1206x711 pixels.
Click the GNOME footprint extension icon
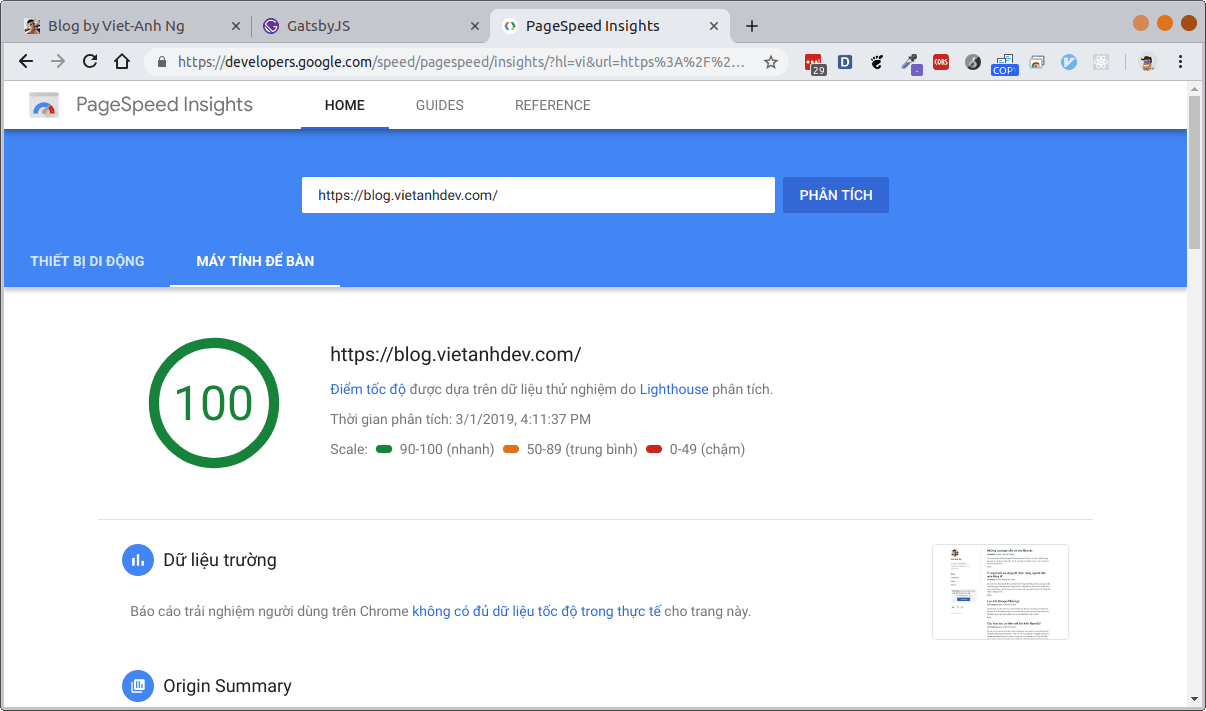877,62
